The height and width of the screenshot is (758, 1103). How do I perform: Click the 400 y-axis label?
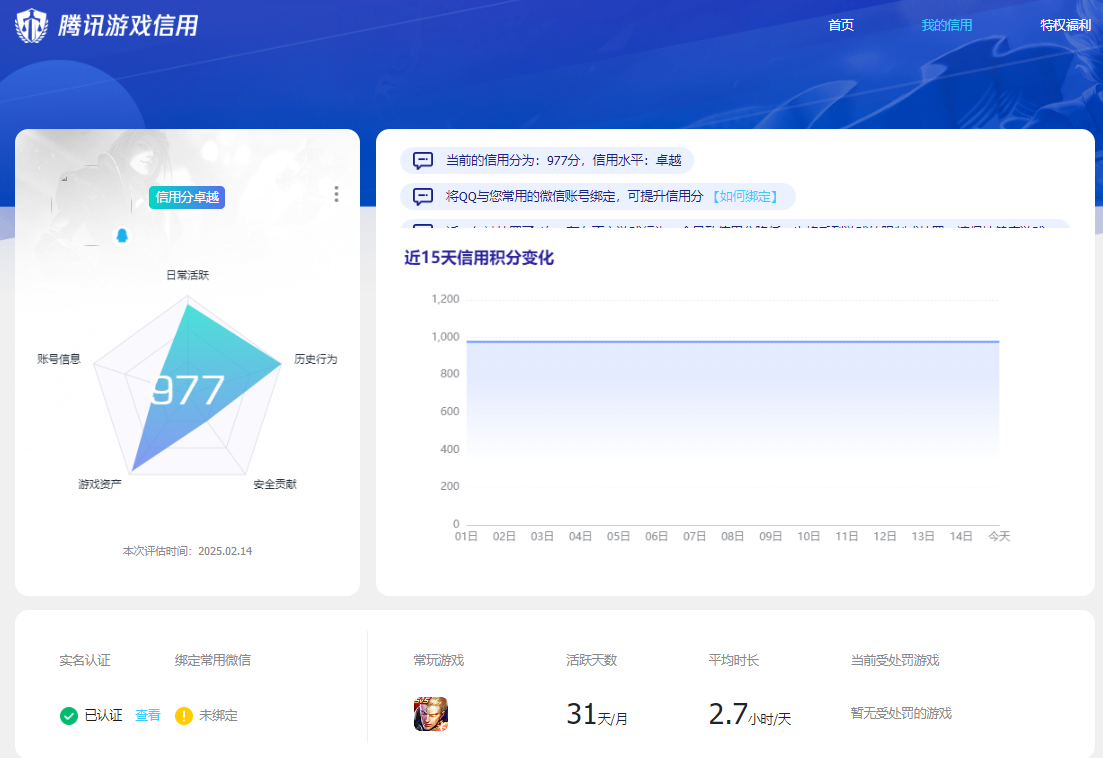pyautogui.click(x=450, y=449)
